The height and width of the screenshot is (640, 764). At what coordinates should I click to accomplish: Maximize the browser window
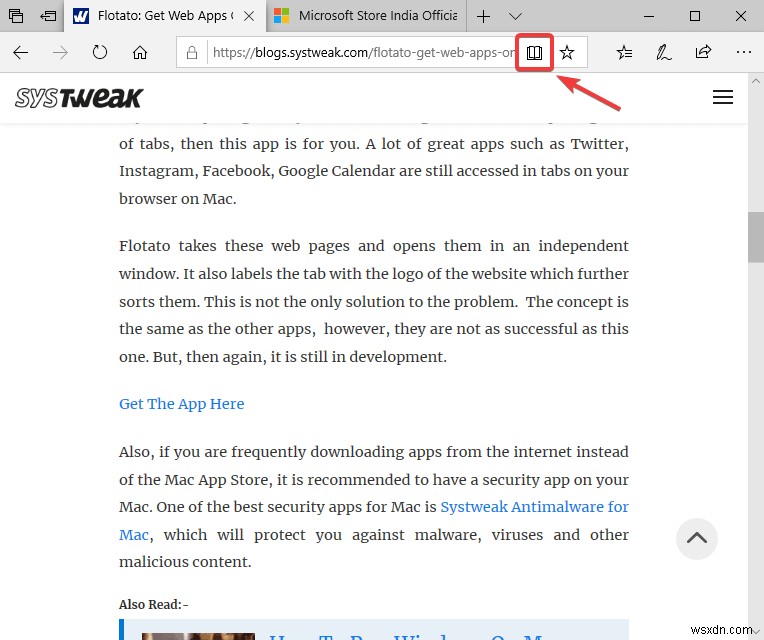point(695,17)
